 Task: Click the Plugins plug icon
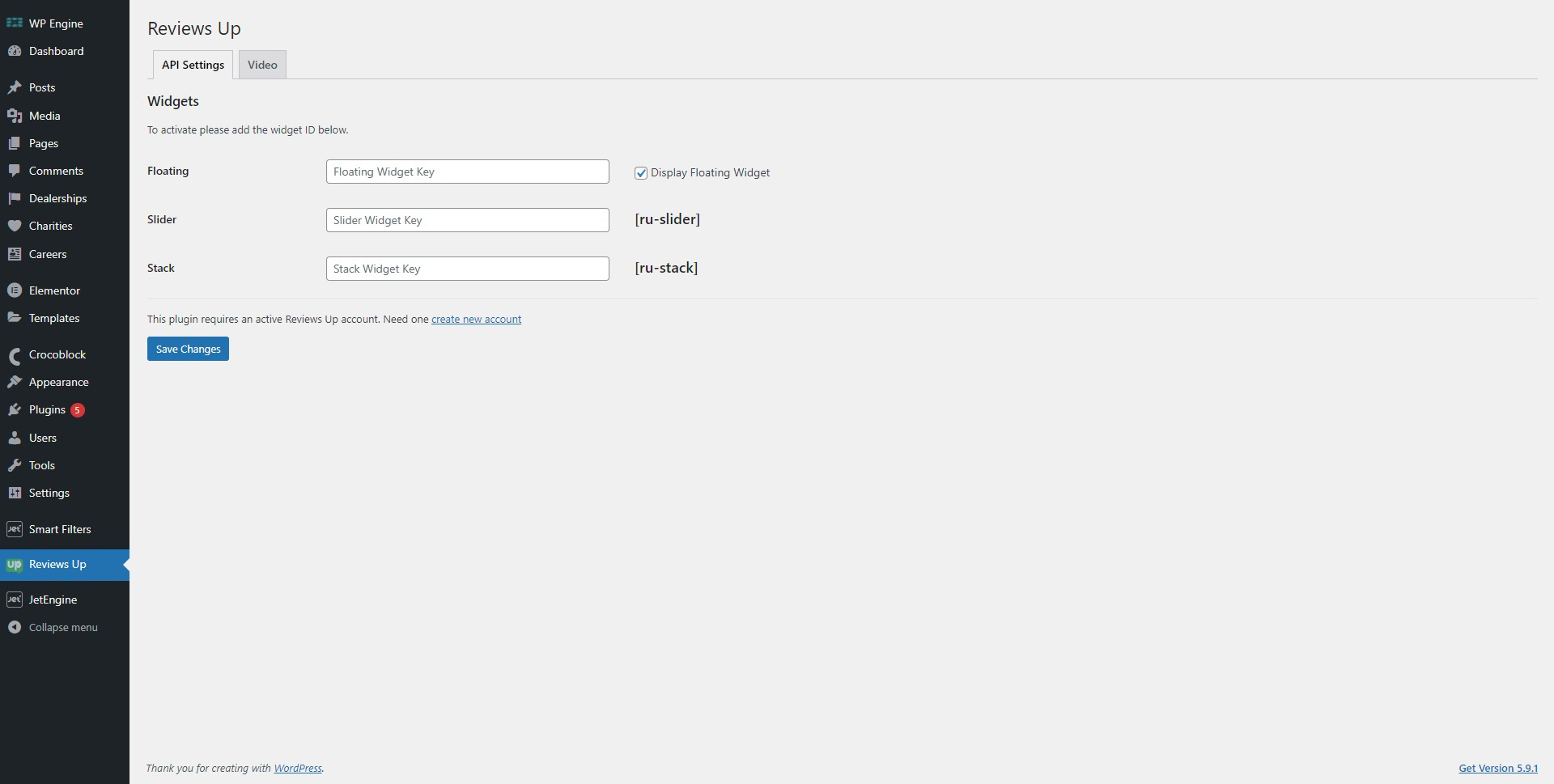click(15, 409)
